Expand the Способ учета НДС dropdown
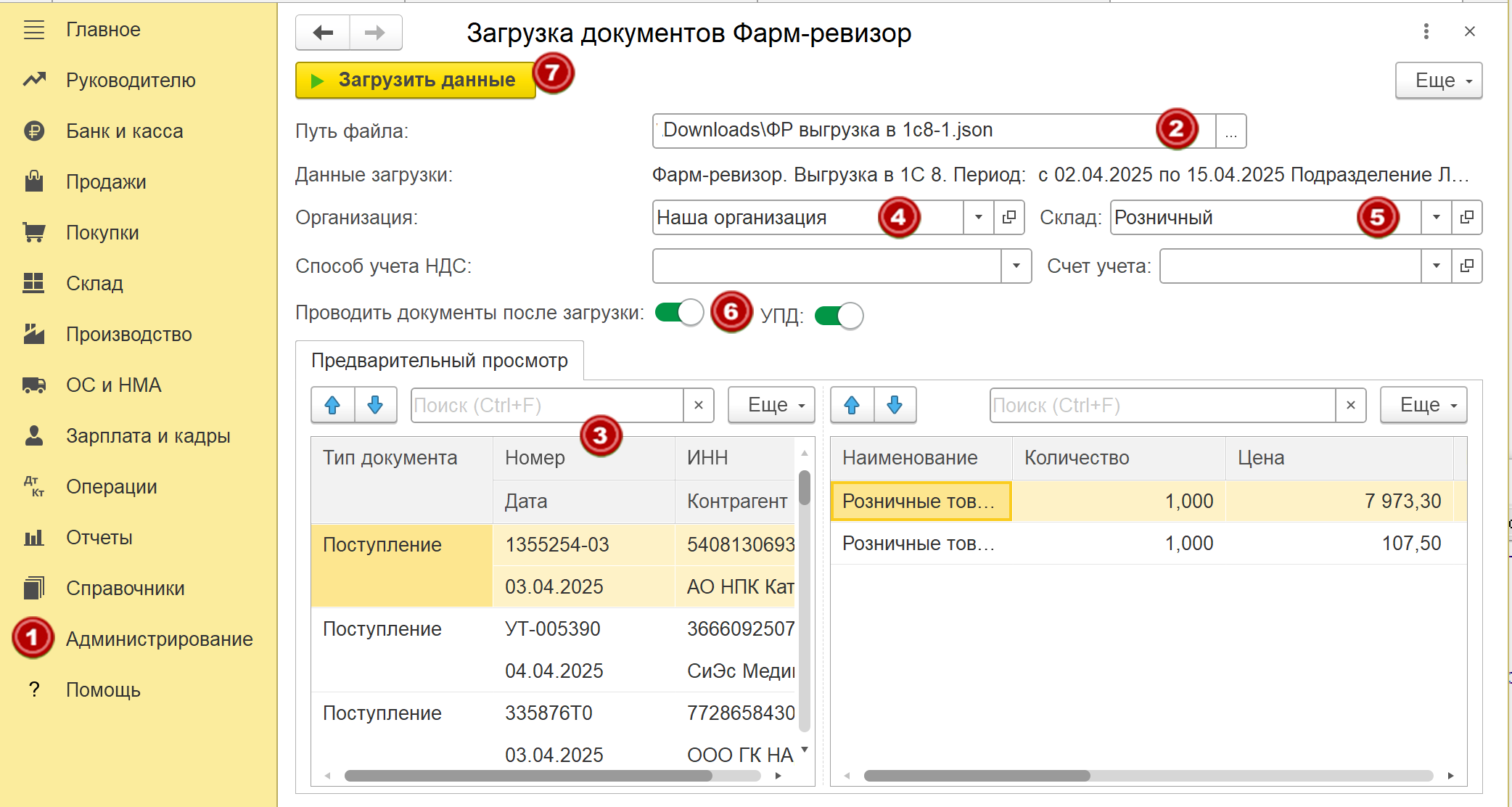Screen dimensions: 1512x807 click(x=1016, y=266)
